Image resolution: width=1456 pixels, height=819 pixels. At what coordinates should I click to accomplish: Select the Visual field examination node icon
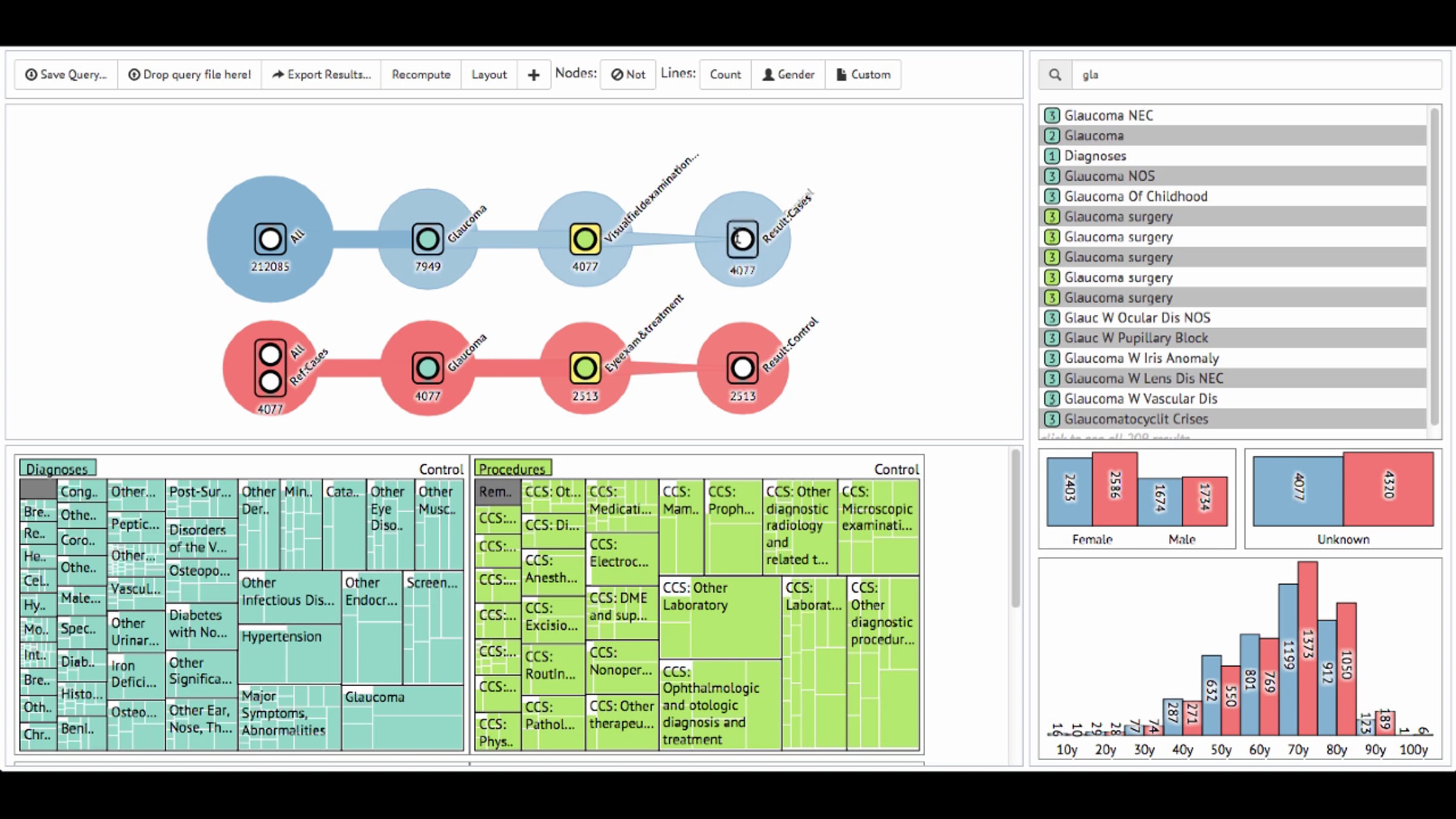pyautogui.click(x=585, y=239)
